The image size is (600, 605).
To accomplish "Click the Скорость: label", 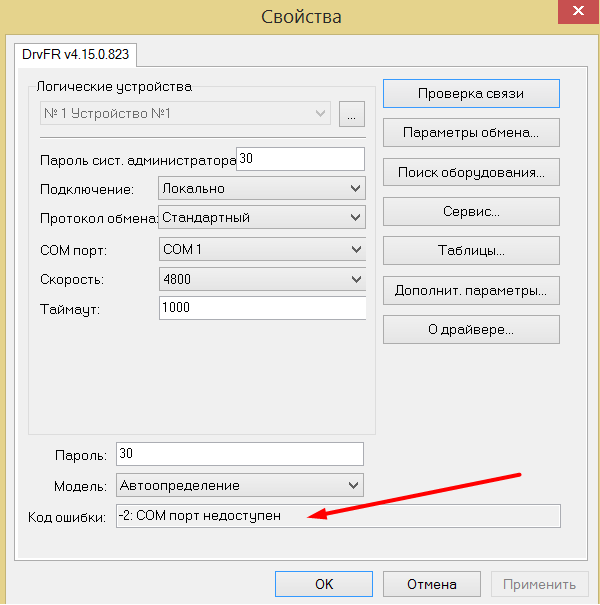I will click(x=72, y=279).
